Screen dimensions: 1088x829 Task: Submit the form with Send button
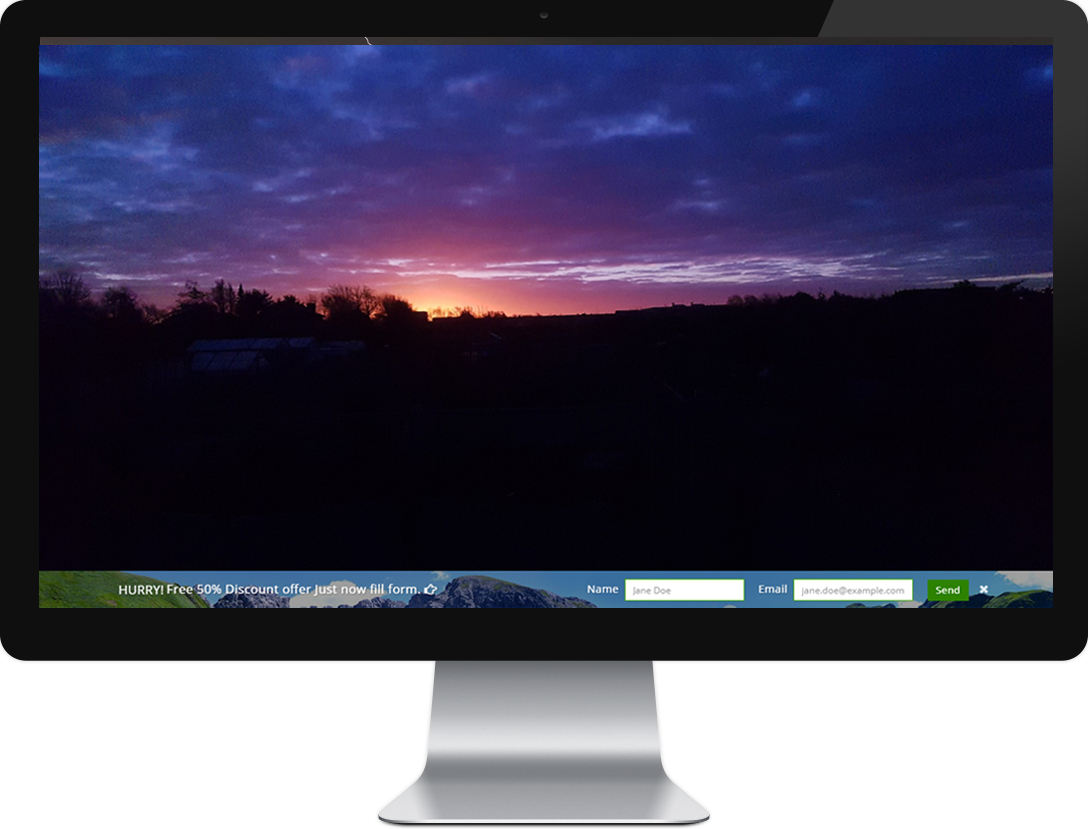[x=947, y=590]
